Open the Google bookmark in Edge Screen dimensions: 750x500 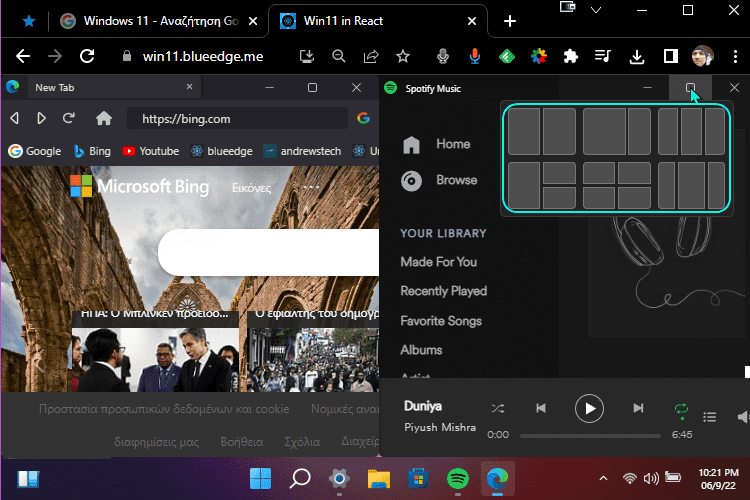pyautogui.click(x=34, y=151)
